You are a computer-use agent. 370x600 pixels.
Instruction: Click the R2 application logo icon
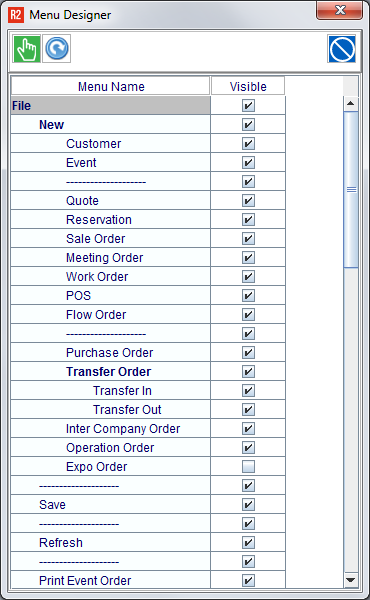16,15
